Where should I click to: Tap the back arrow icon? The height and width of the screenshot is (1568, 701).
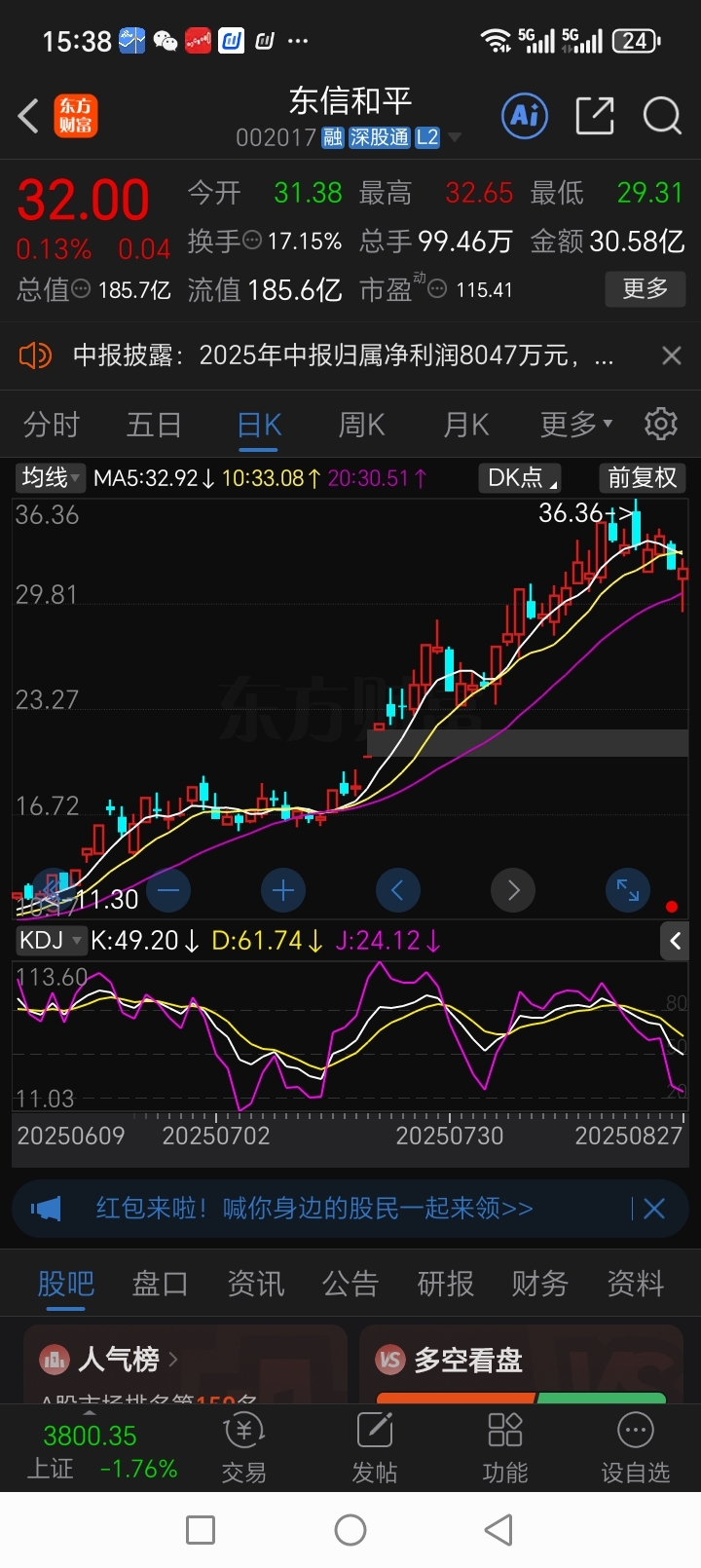pyautogui.click(x=28, y=116)
